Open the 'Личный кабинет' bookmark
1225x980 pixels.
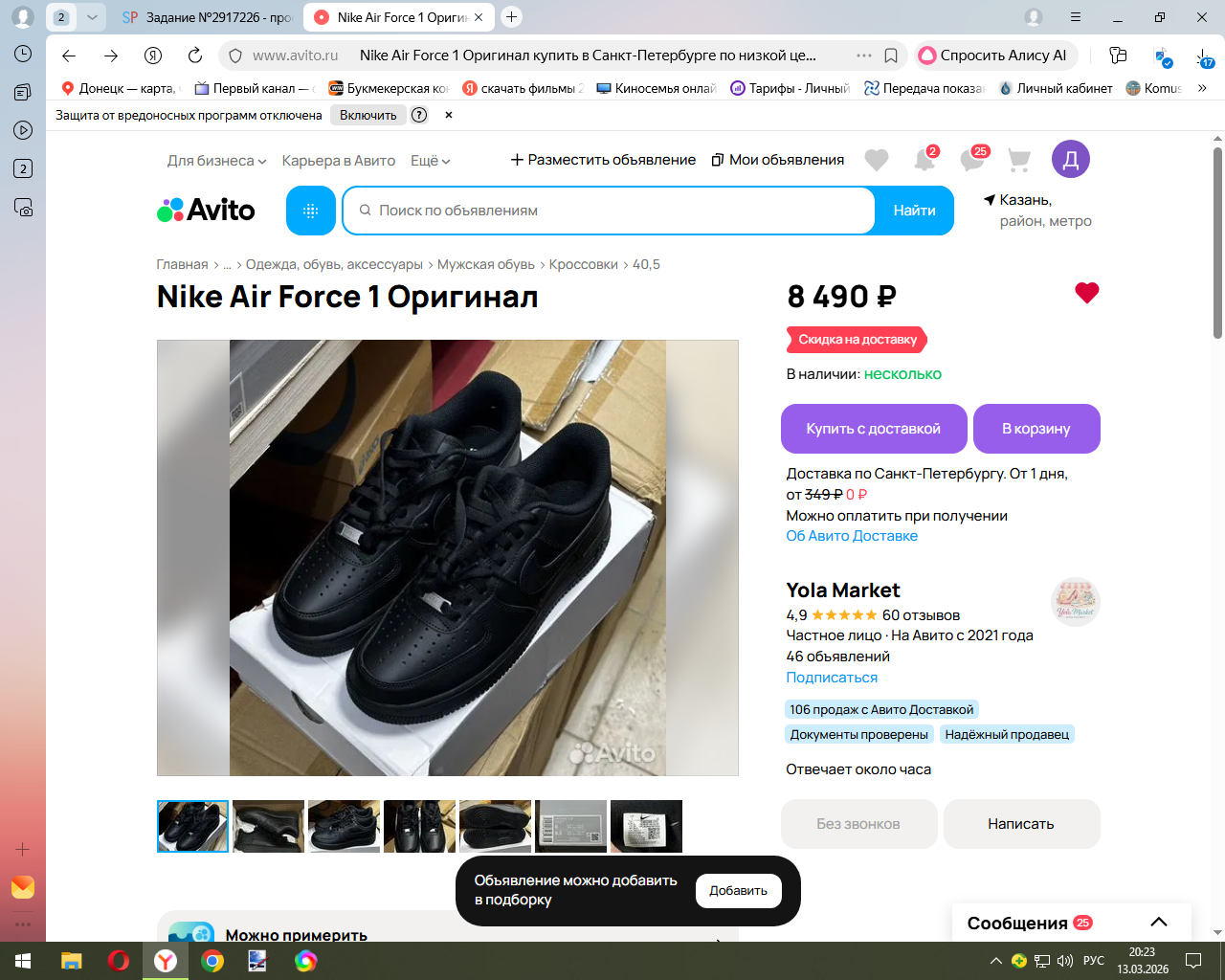[x=1056, y=88]
